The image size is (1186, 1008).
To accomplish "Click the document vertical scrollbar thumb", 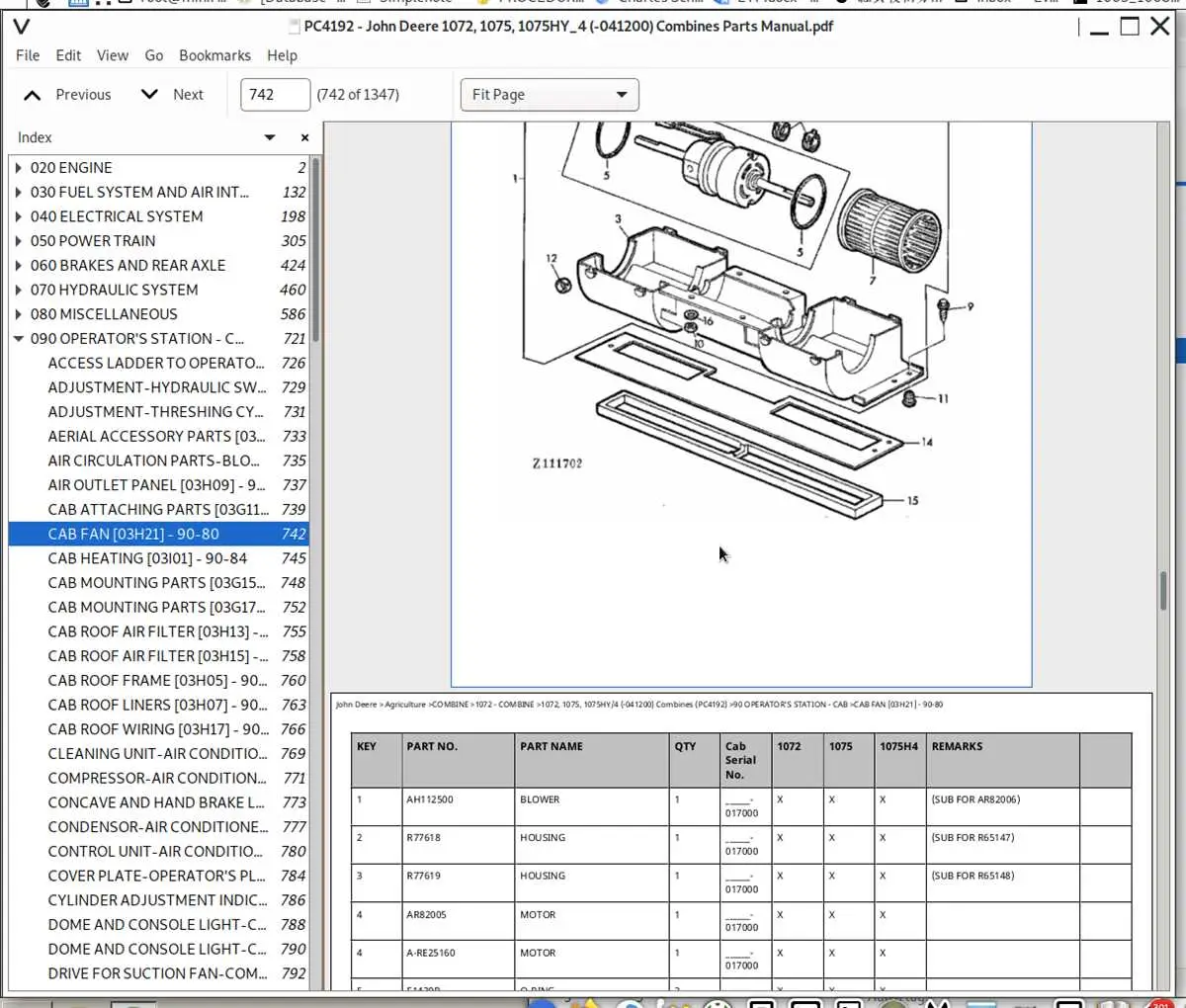I will click(x=1163, y=591).
